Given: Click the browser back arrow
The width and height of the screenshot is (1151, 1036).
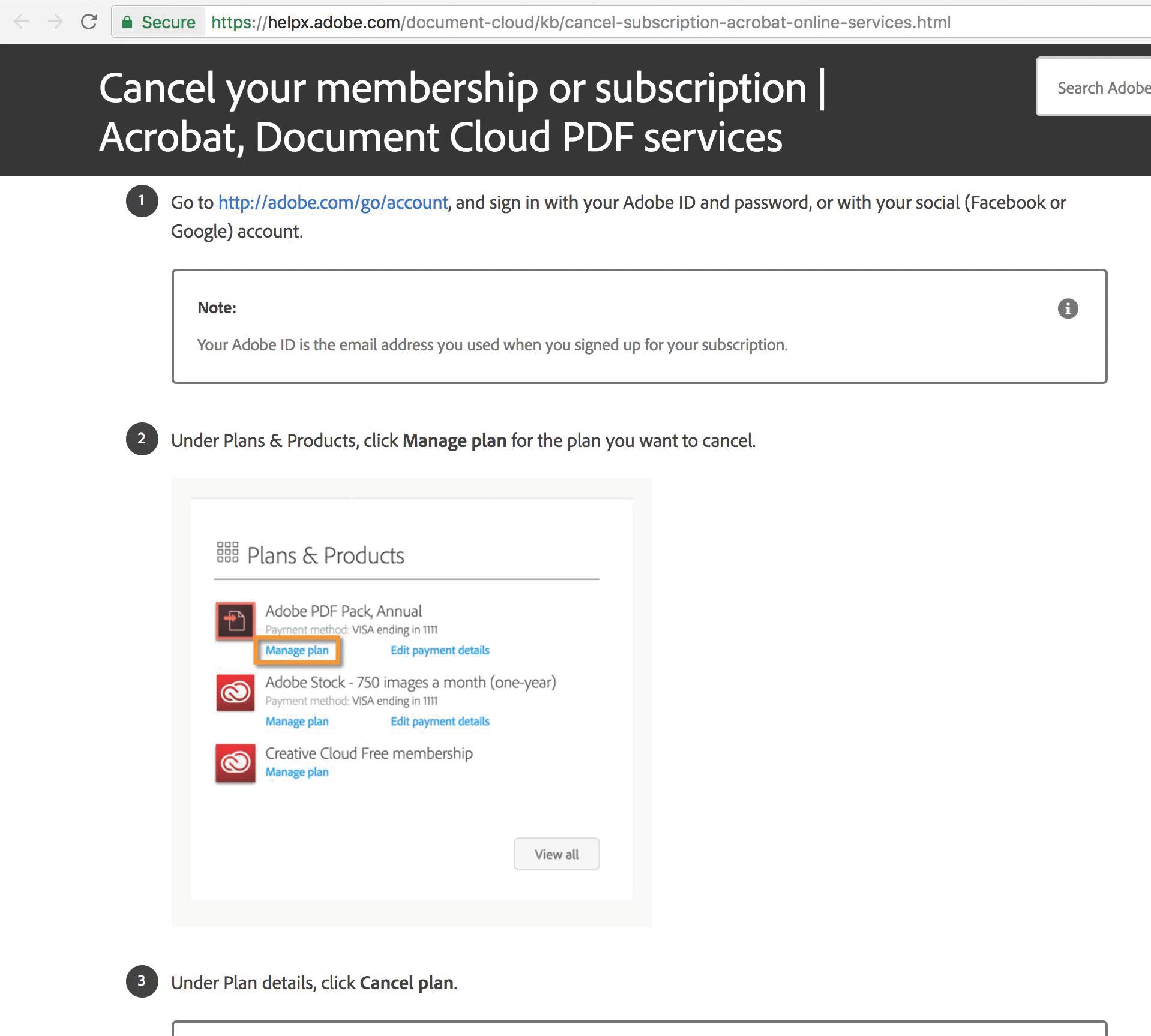Looking at the screenshot, I should [22, 22].
